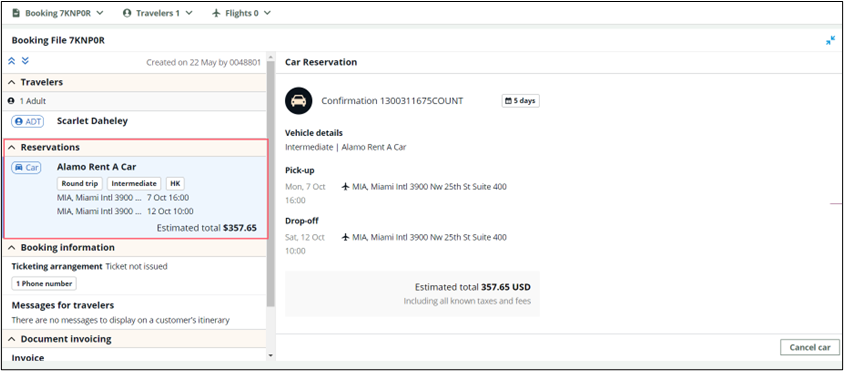Screen dimensions: 844x371
Task: Click the Mon, 7 Oct pick-up date
Action: point(305,187)
